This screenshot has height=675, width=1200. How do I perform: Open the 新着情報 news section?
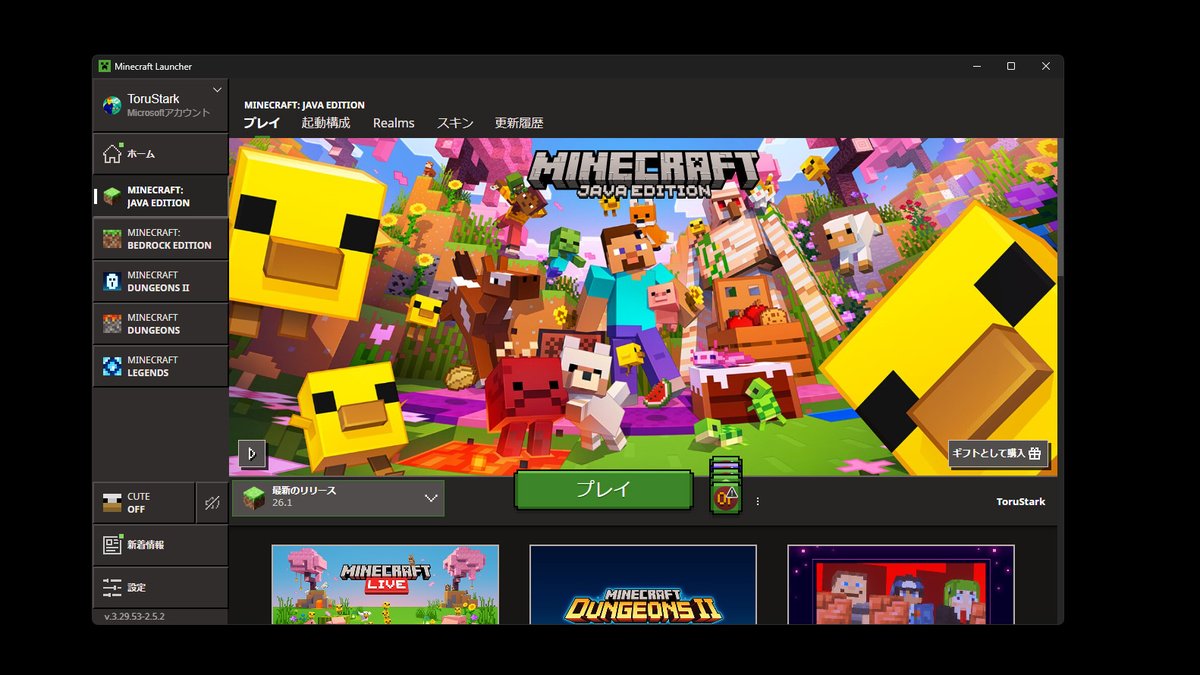click(x=160, y=545)
